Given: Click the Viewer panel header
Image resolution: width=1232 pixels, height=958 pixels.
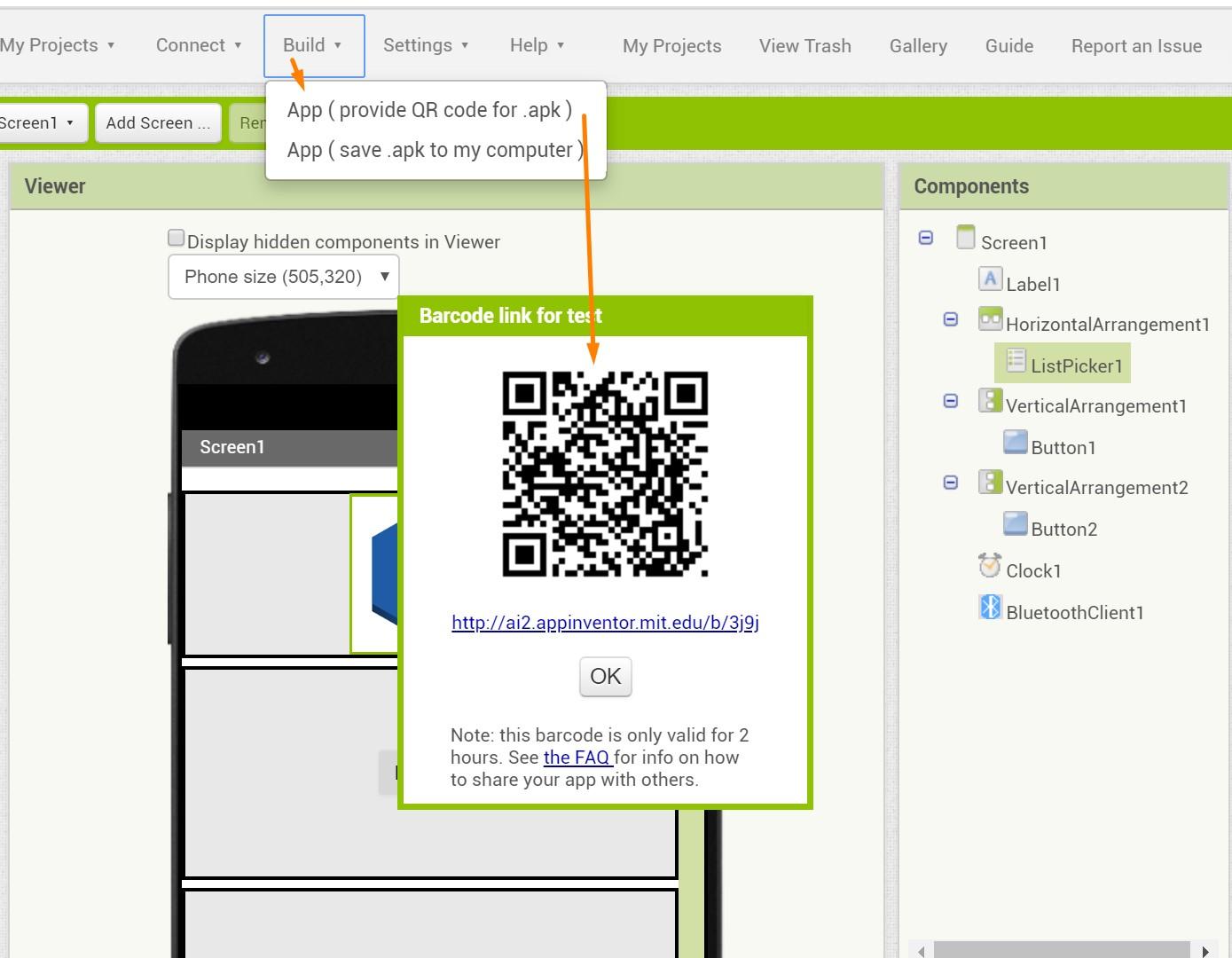Looking at the screenshot, I should [x=446, y=186].
